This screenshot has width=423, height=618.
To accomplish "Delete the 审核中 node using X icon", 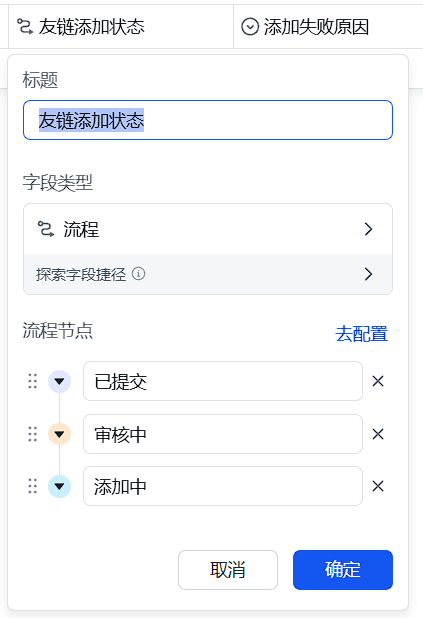I will 378,434.
